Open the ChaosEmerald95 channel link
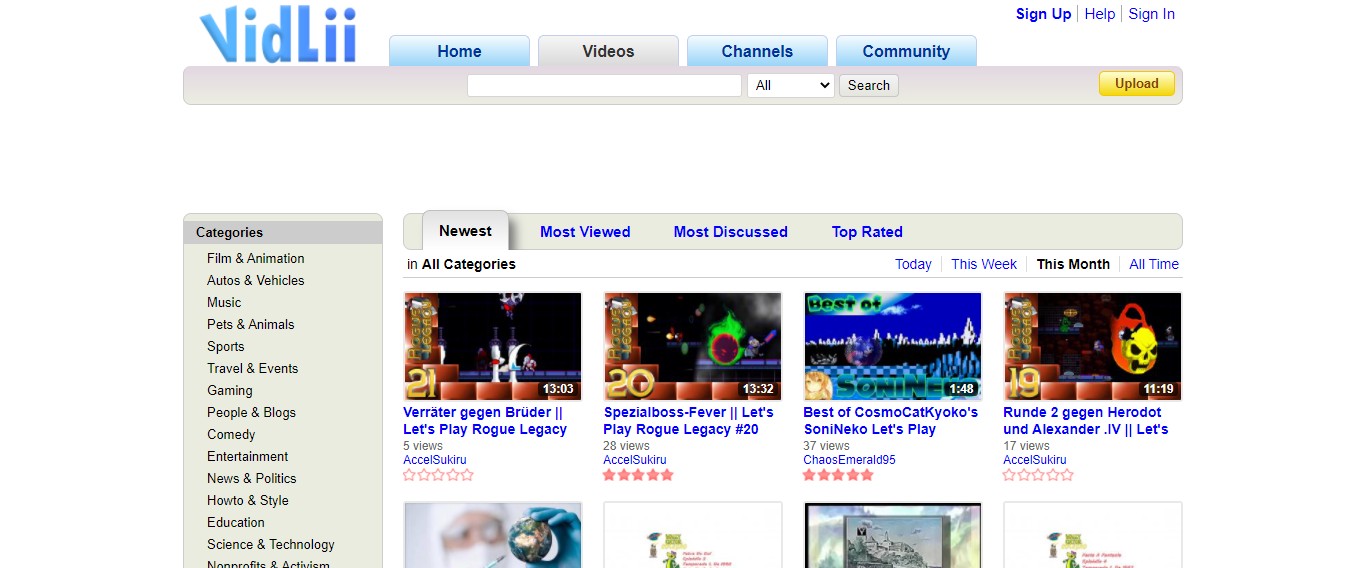1366x568 pixels. click(x=849, y=460)
